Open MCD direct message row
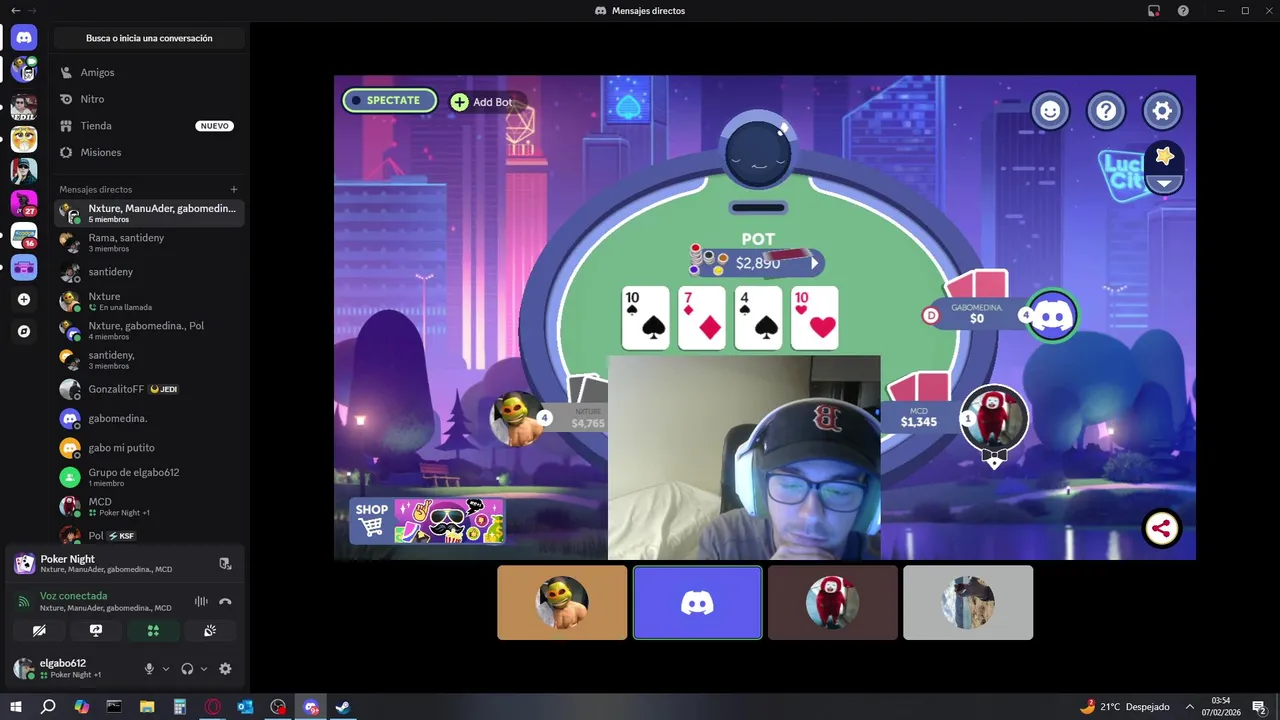Image resolution: width=1280 pixels, height=720 pixels. pos(149,506)
